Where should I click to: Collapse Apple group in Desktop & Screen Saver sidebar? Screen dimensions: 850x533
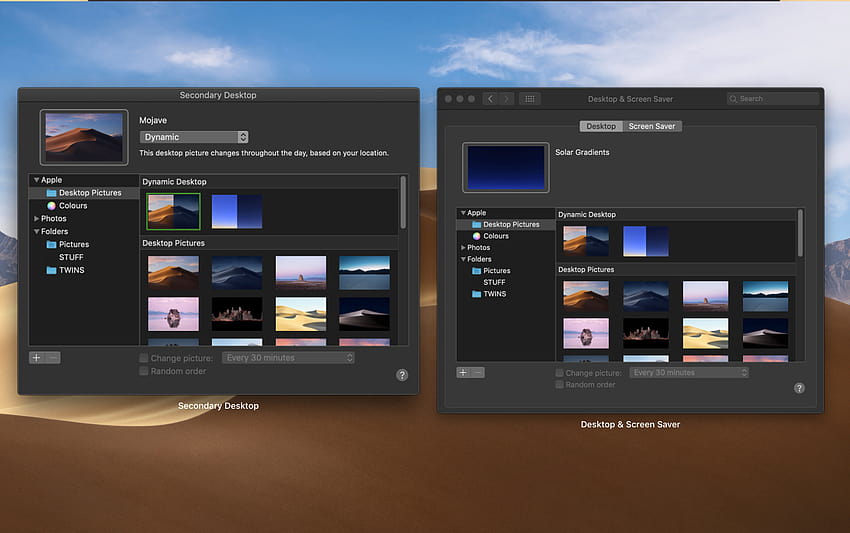[463, 213]
